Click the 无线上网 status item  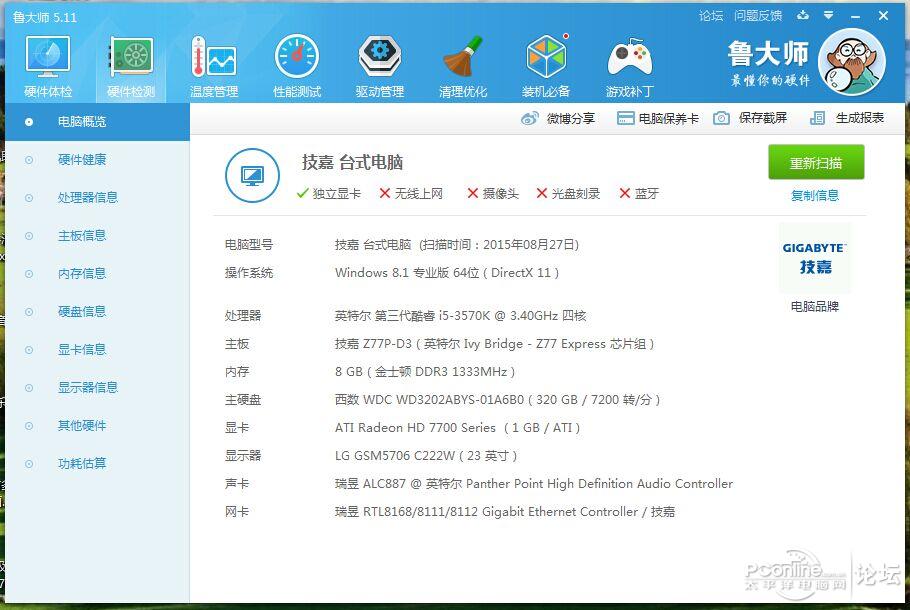(411, 194)
